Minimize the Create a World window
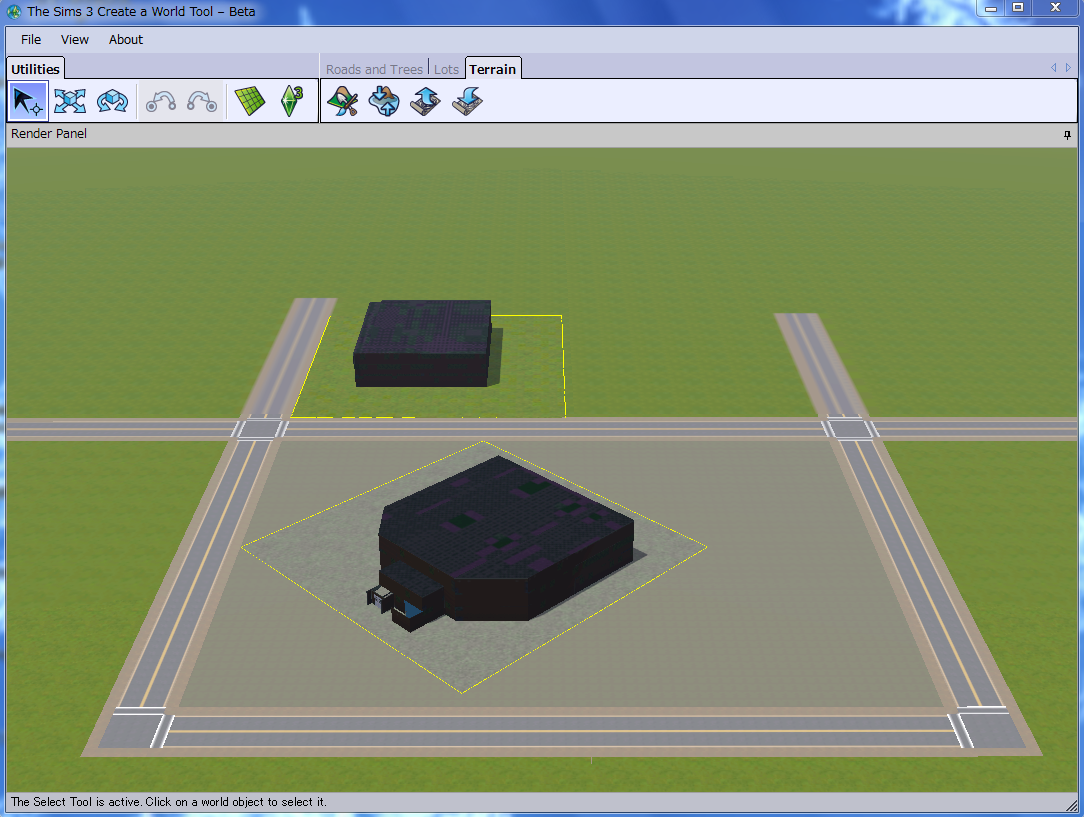The image size is (1084, 817). [x=991, y=8]
